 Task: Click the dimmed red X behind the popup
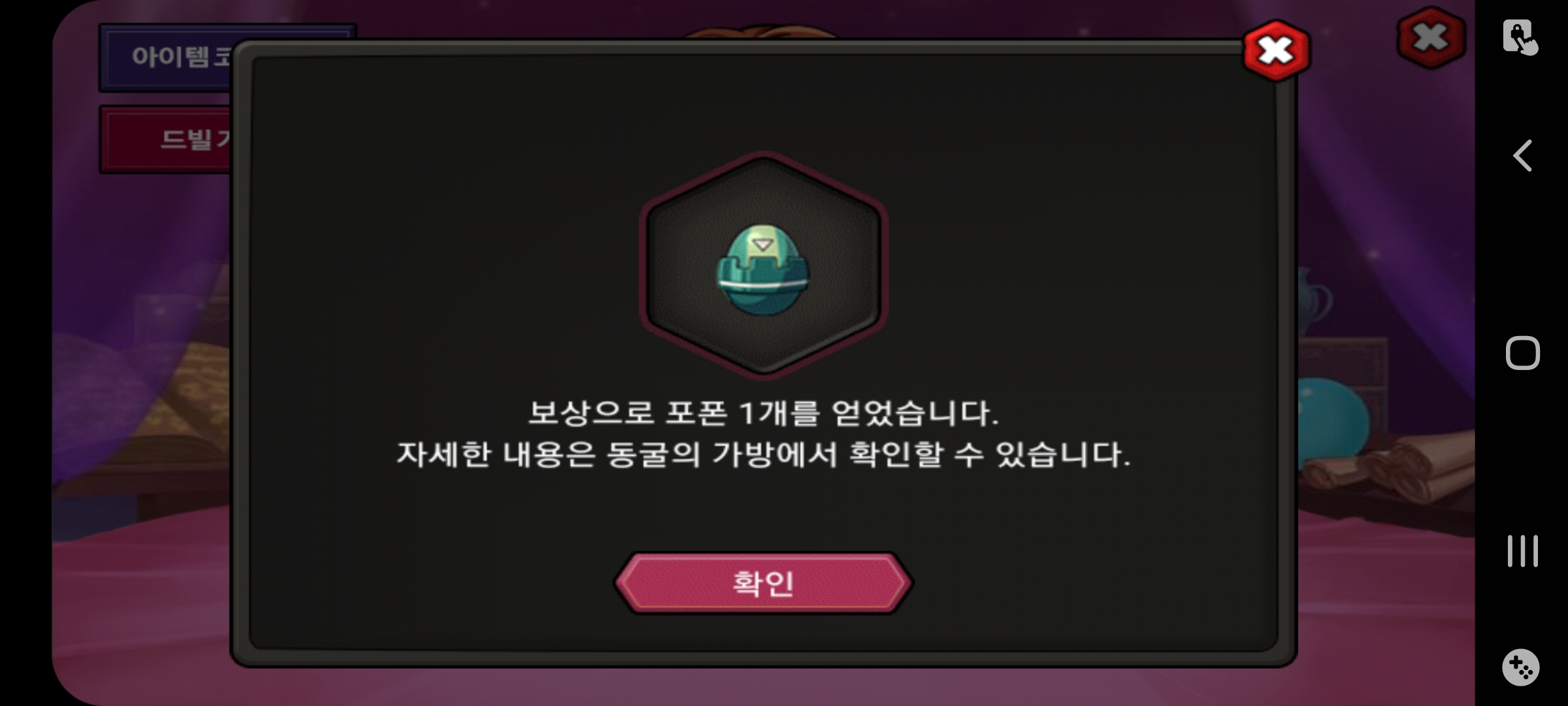click(x=1431, y=38)
